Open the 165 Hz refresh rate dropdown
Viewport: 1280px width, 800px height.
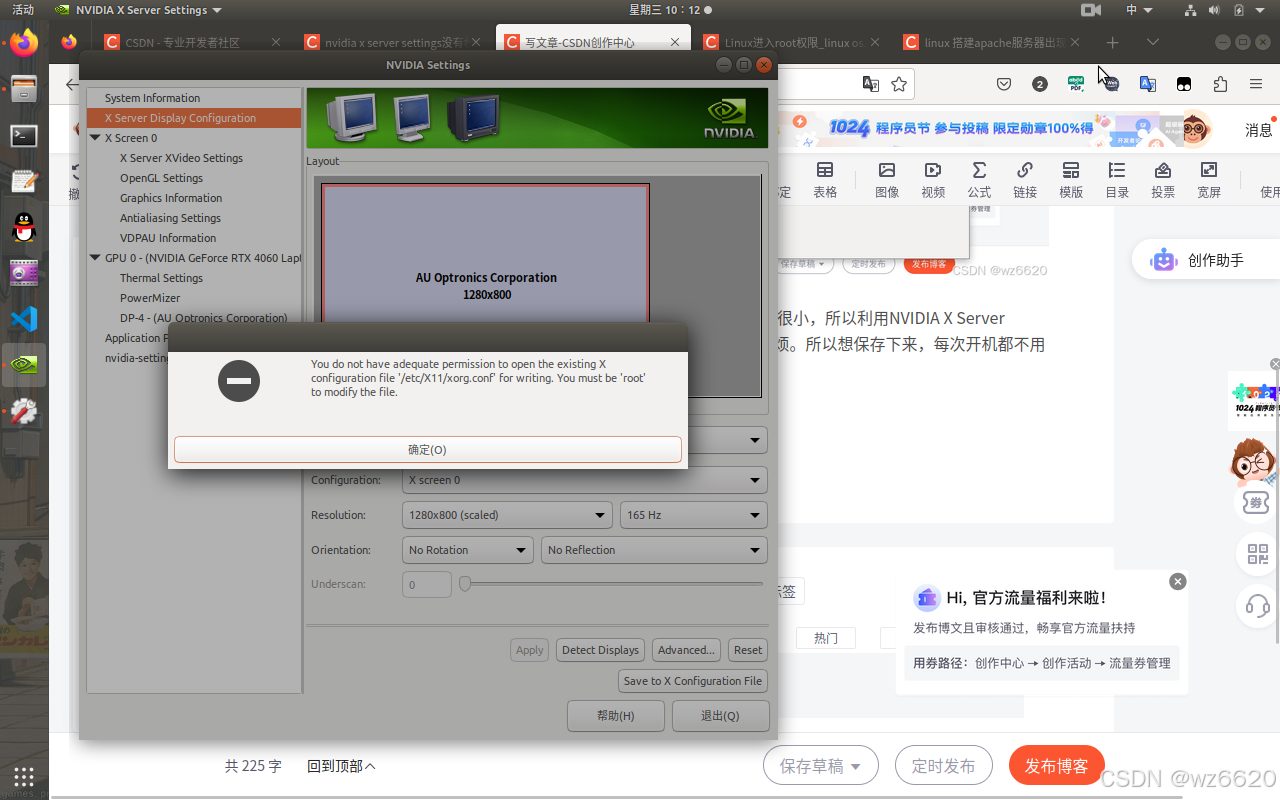click(693, 515)
